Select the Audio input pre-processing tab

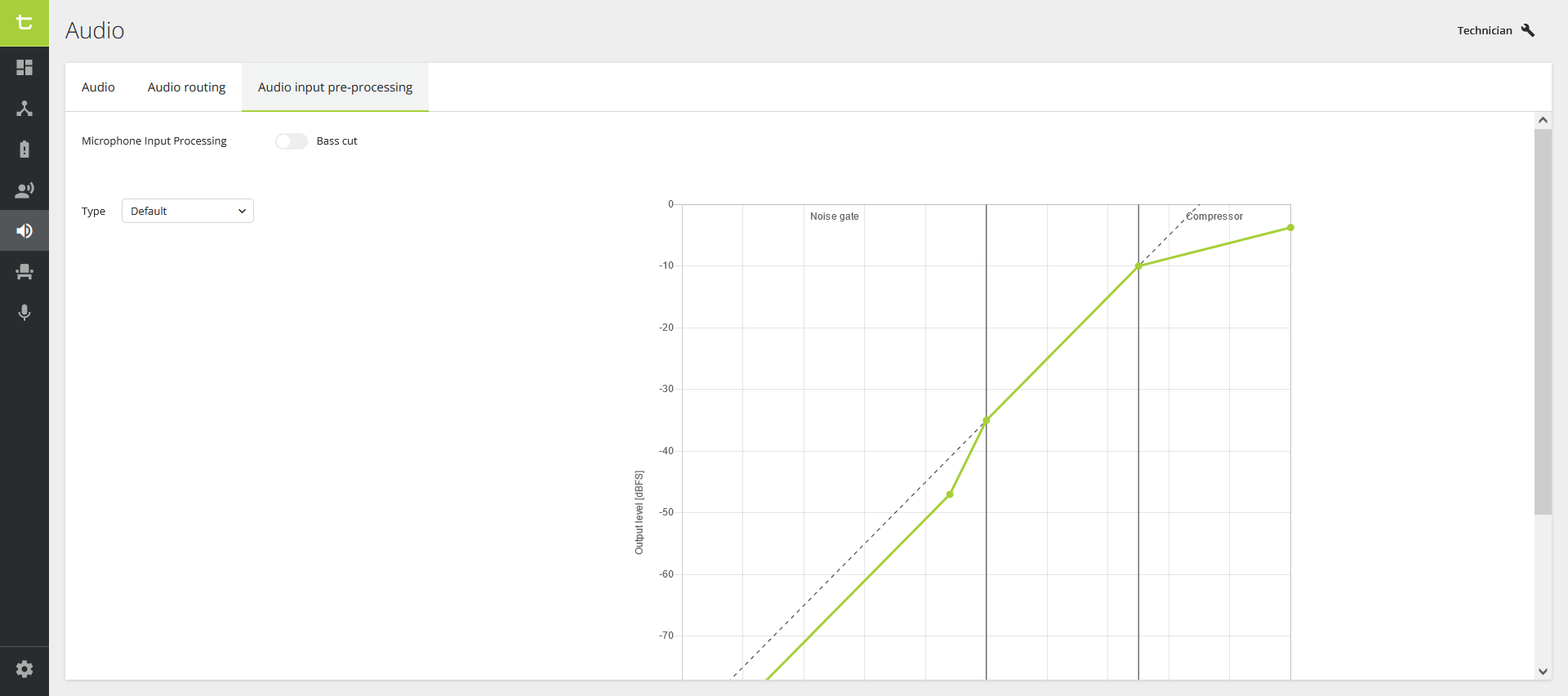[335, 87]
